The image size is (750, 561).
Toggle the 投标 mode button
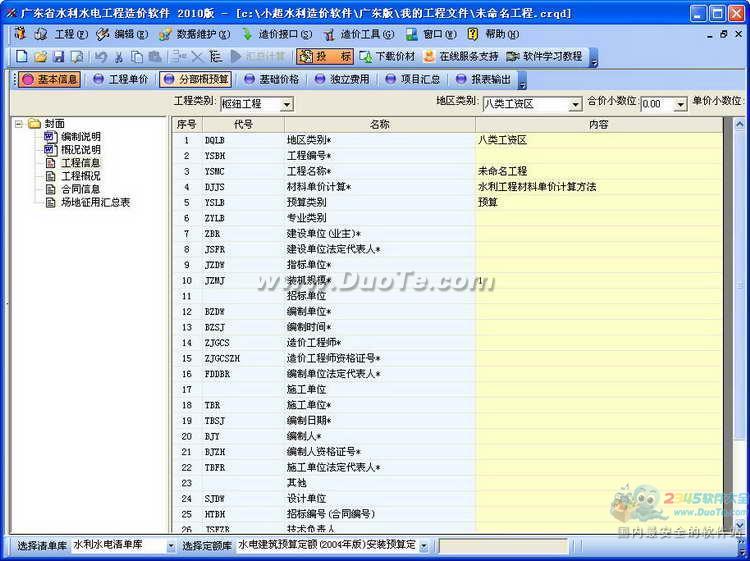[324, 56]
